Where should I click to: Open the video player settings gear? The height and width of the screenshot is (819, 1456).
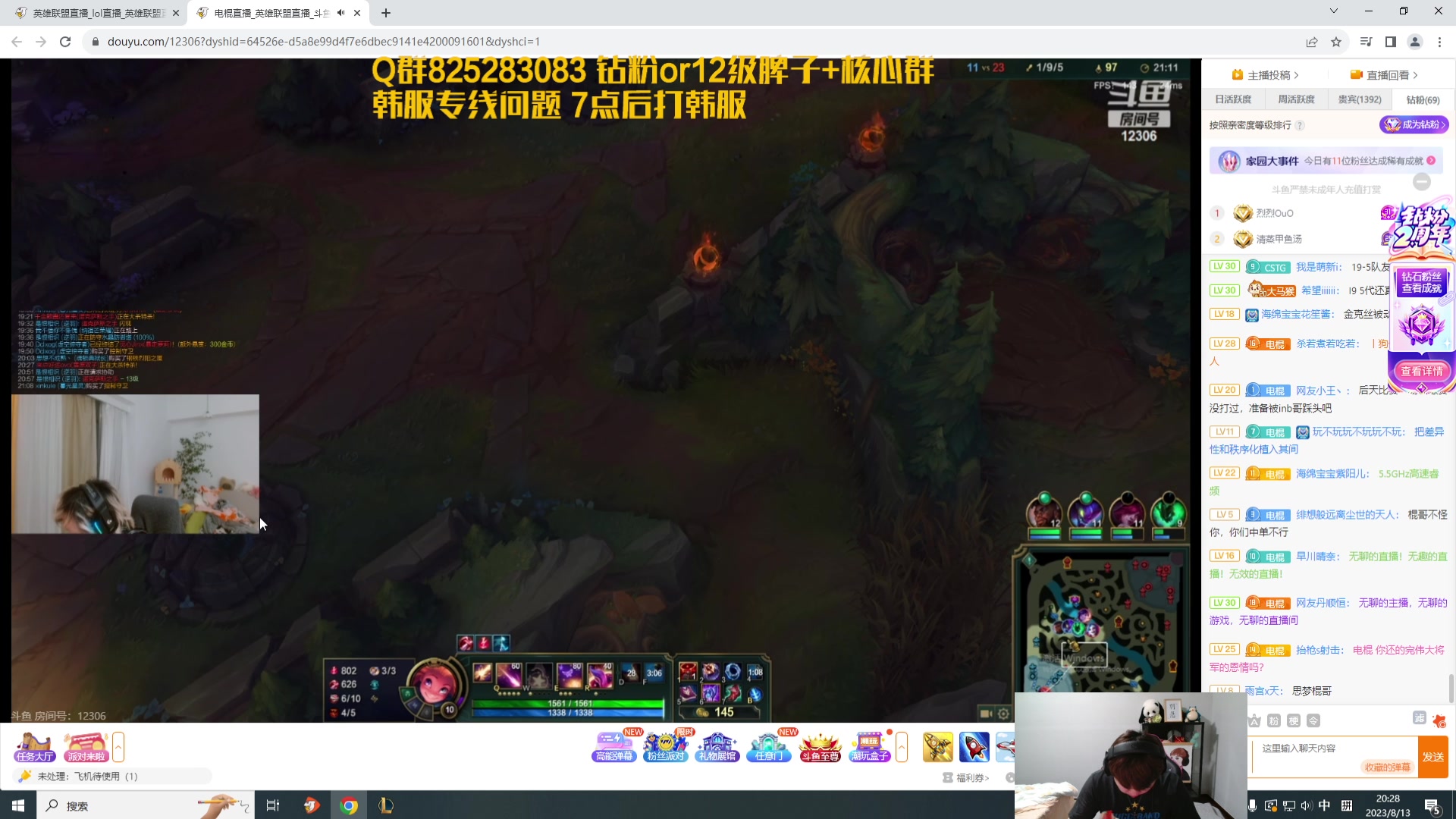coord(1003,714)
